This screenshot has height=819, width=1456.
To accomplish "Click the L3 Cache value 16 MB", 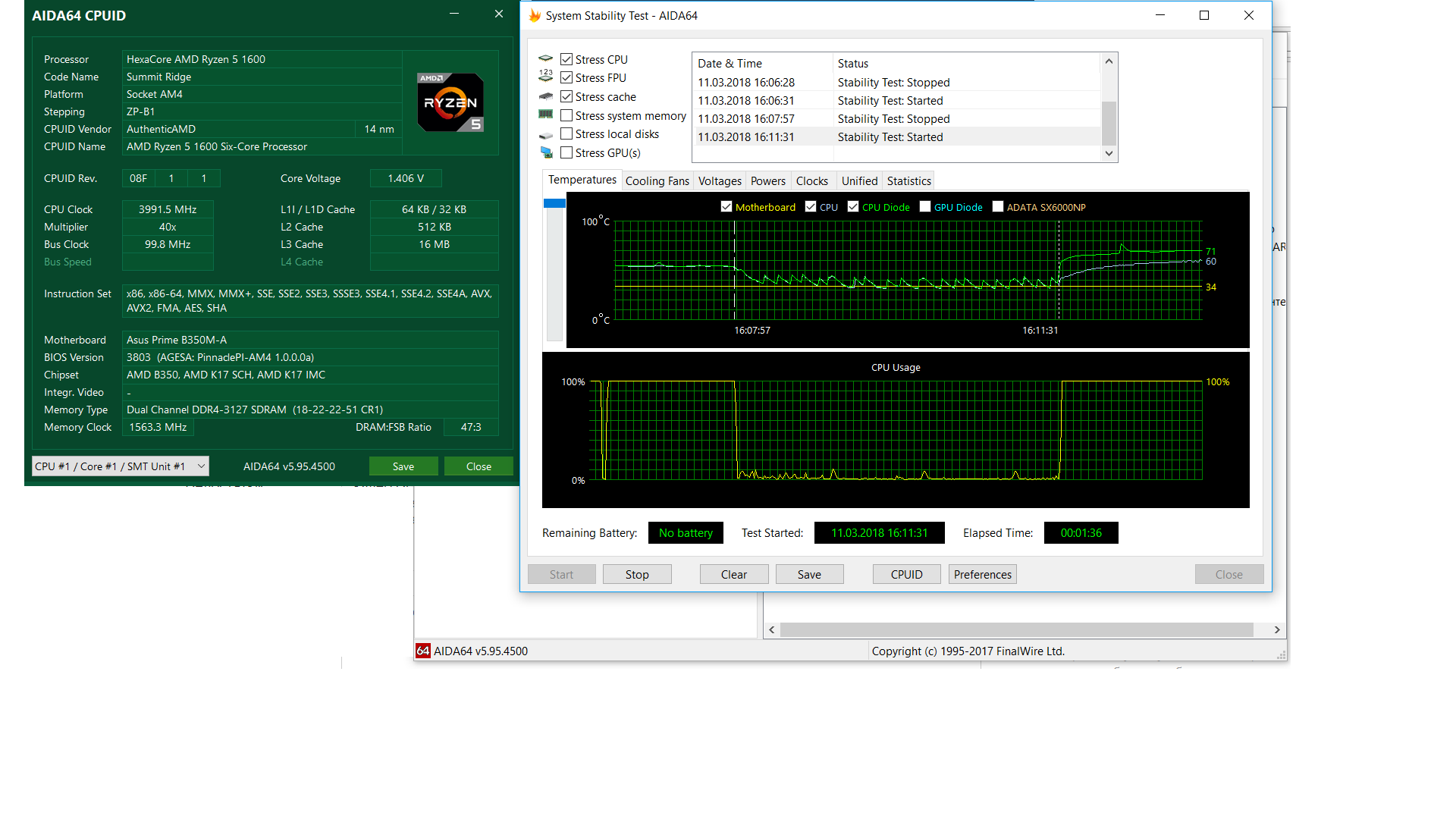I will [435, 244].
